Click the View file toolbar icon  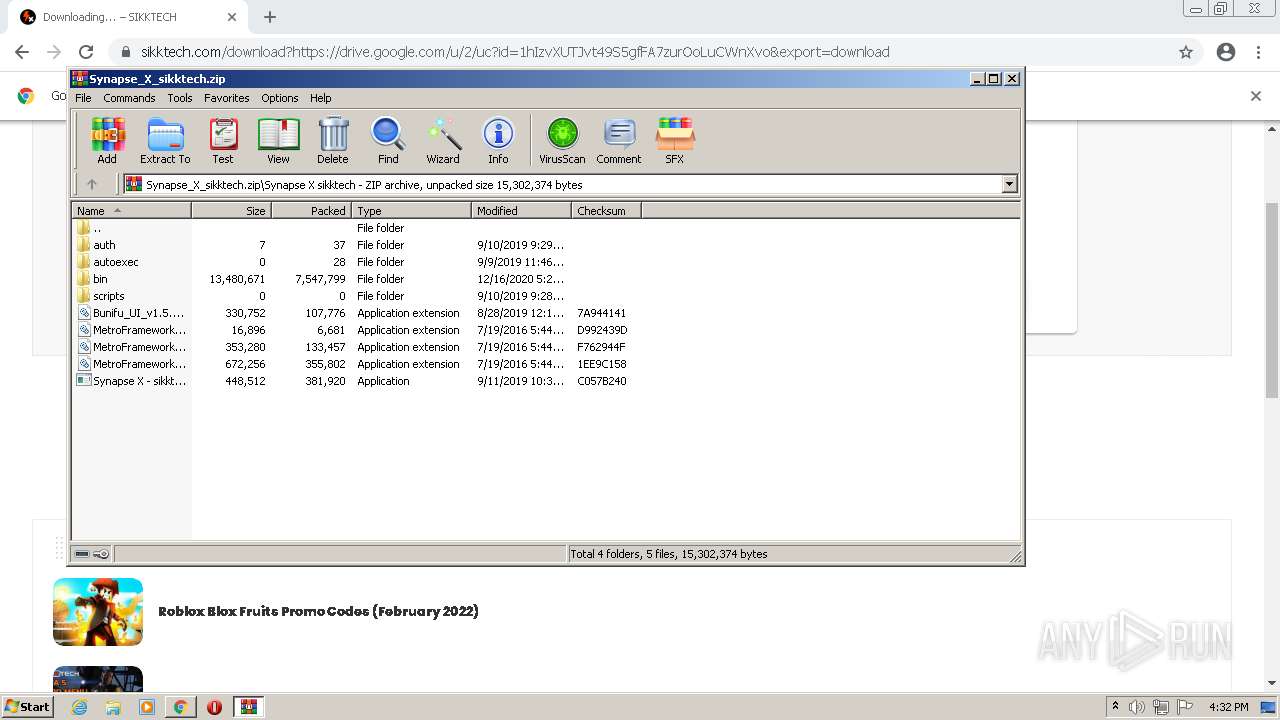[278, 140]
